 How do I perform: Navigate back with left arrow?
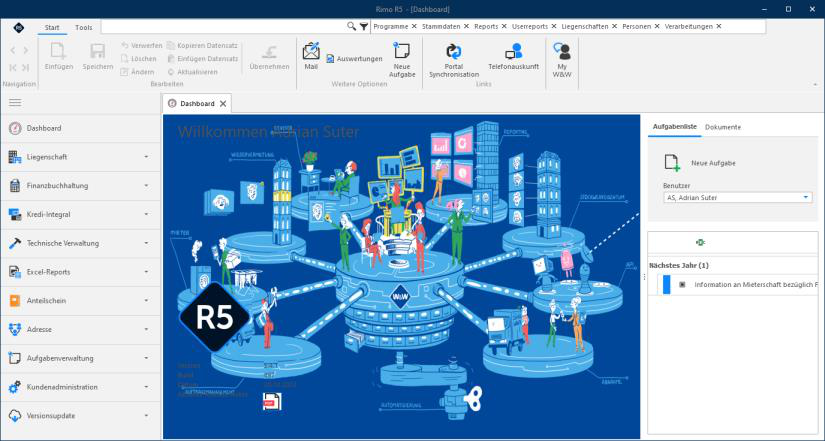13,51
